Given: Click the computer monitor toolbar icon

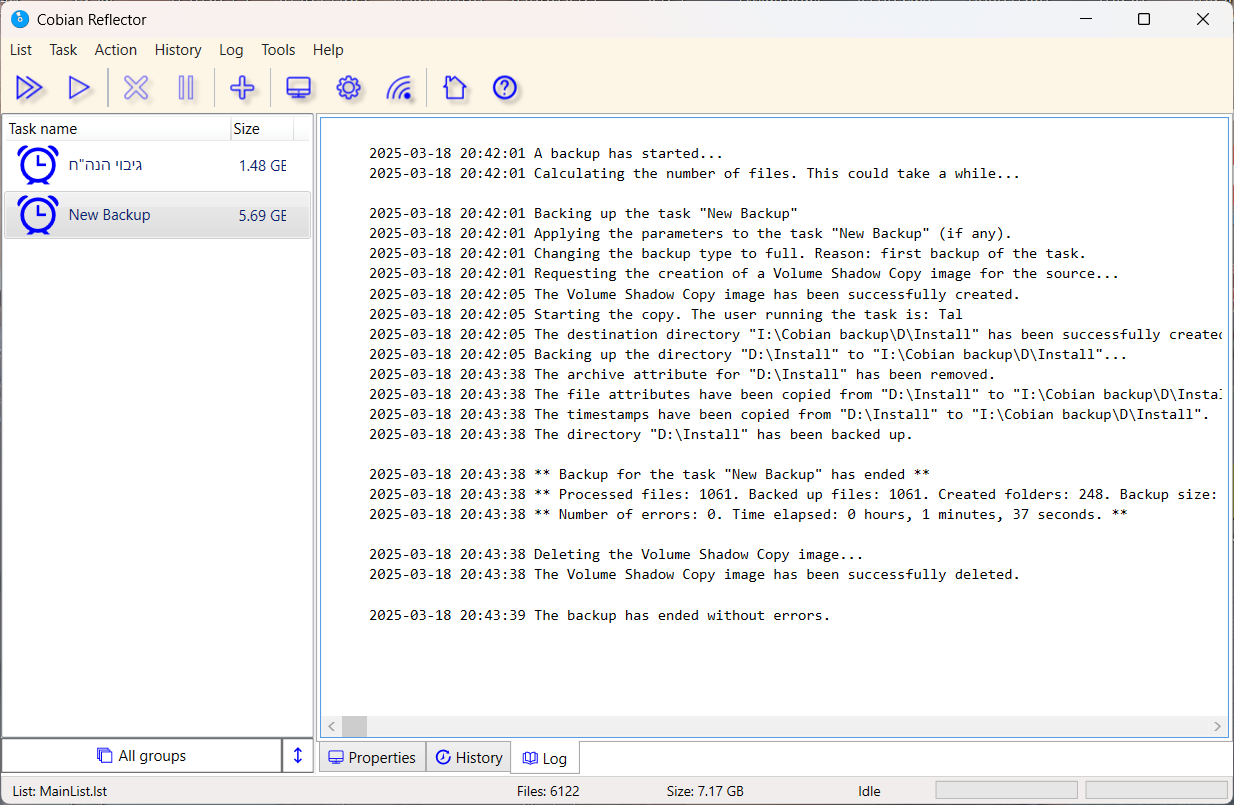Looking at the screenshot, I should [298, 88].
